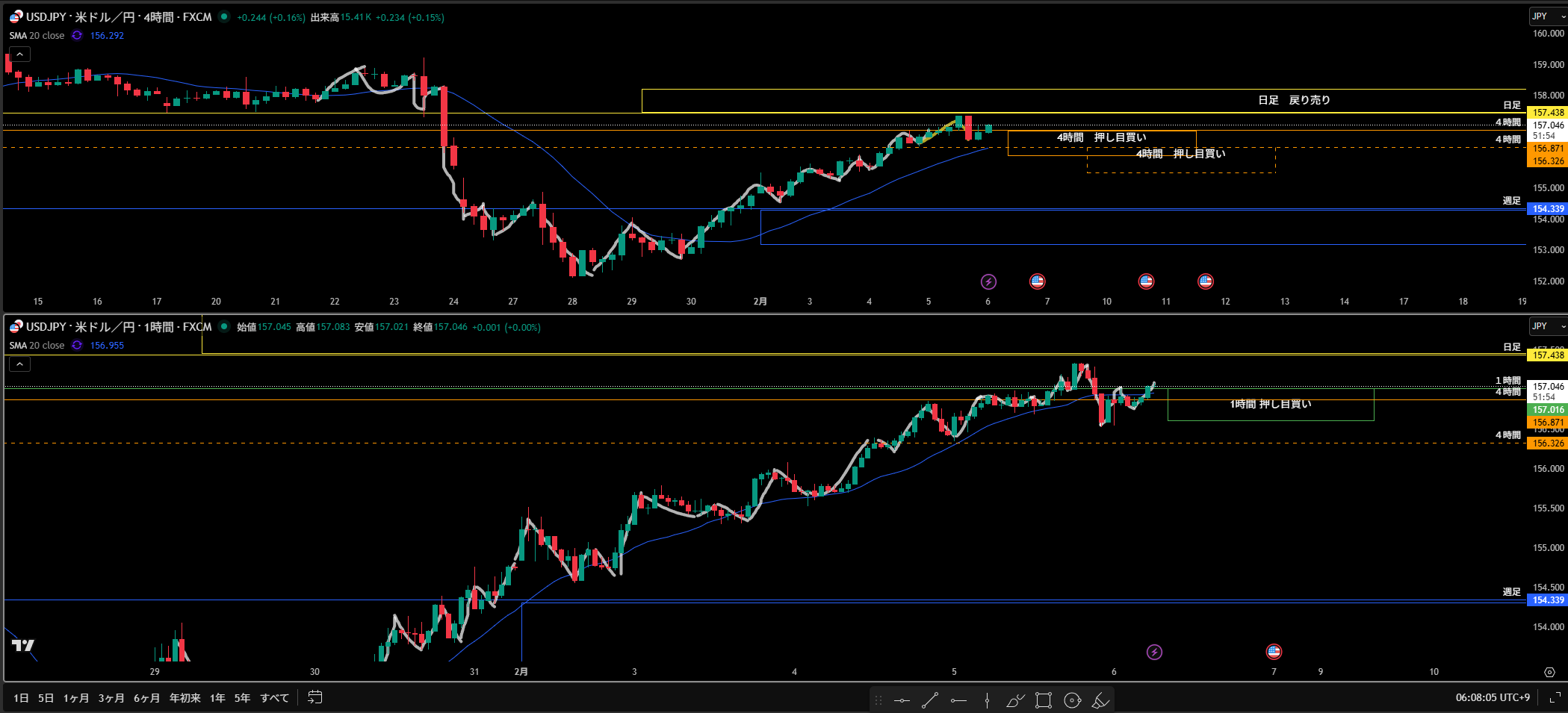
Task: Open the go-to-date calendar icon
Action: 315,697
